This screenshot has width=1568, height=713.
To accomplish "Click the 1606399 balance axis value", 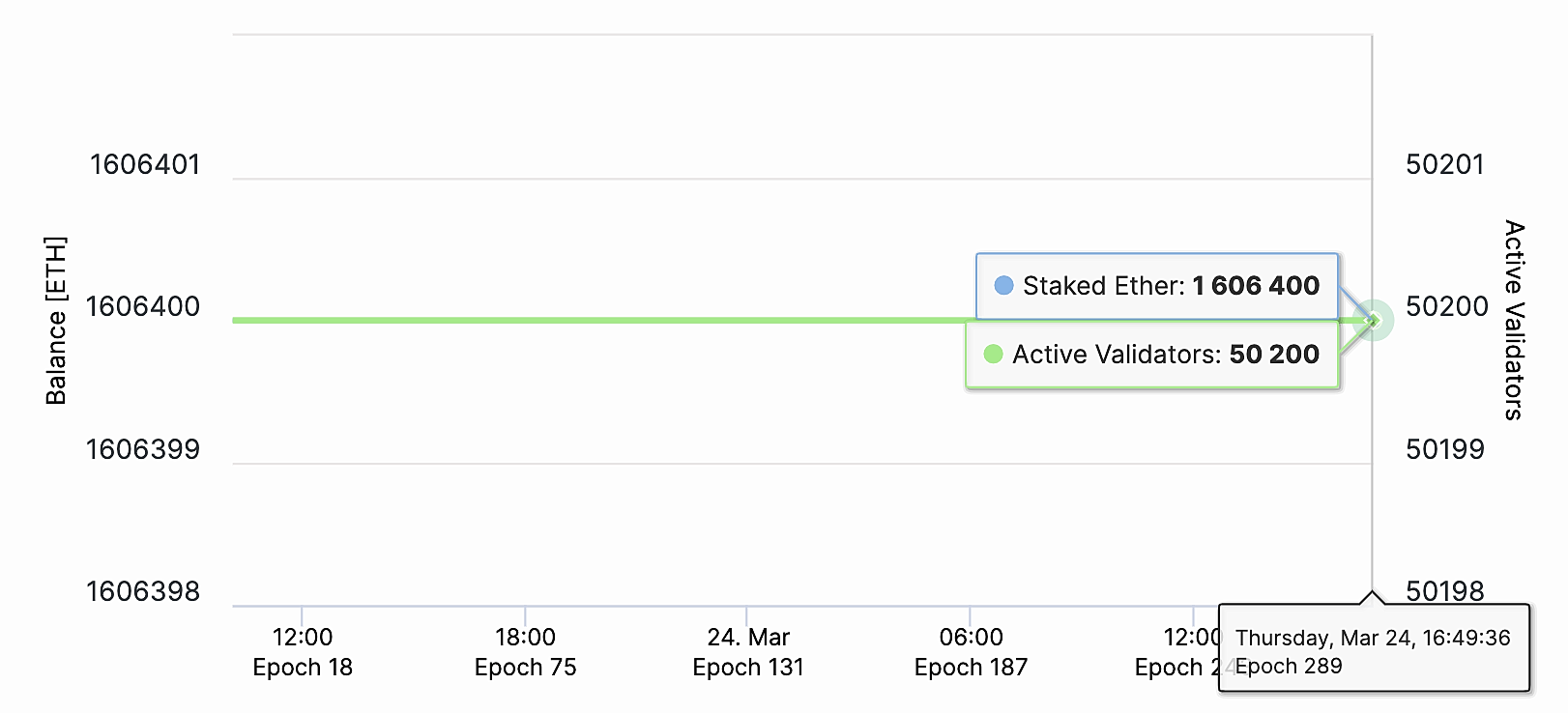I will [x=143, y=449].
